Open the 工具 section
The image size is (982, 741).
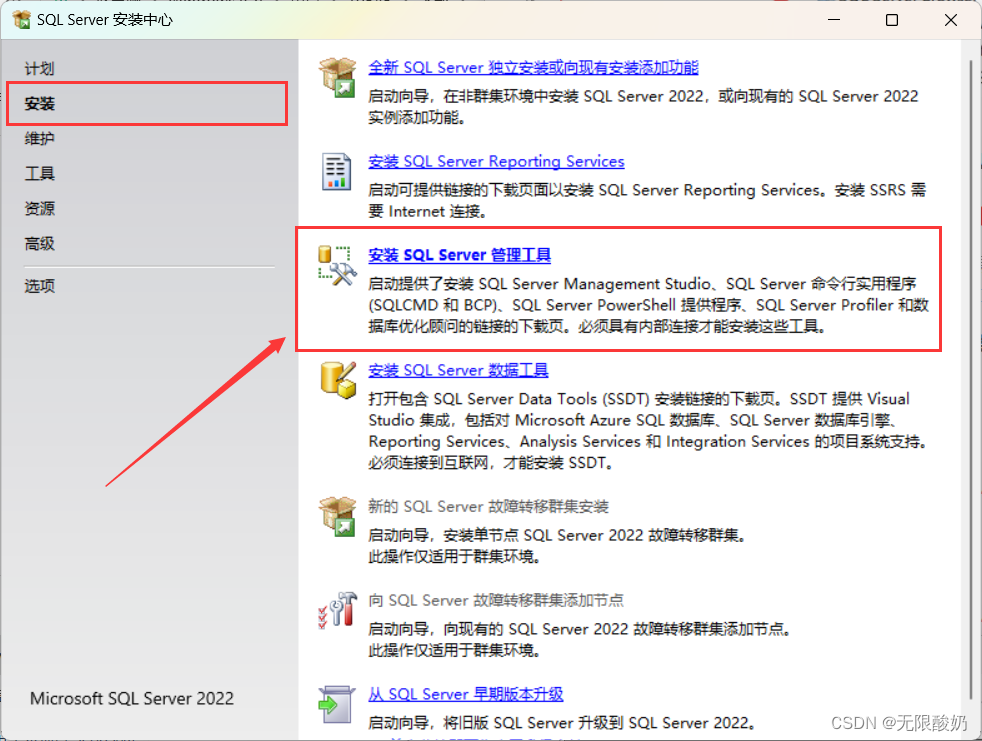[39, 174]
